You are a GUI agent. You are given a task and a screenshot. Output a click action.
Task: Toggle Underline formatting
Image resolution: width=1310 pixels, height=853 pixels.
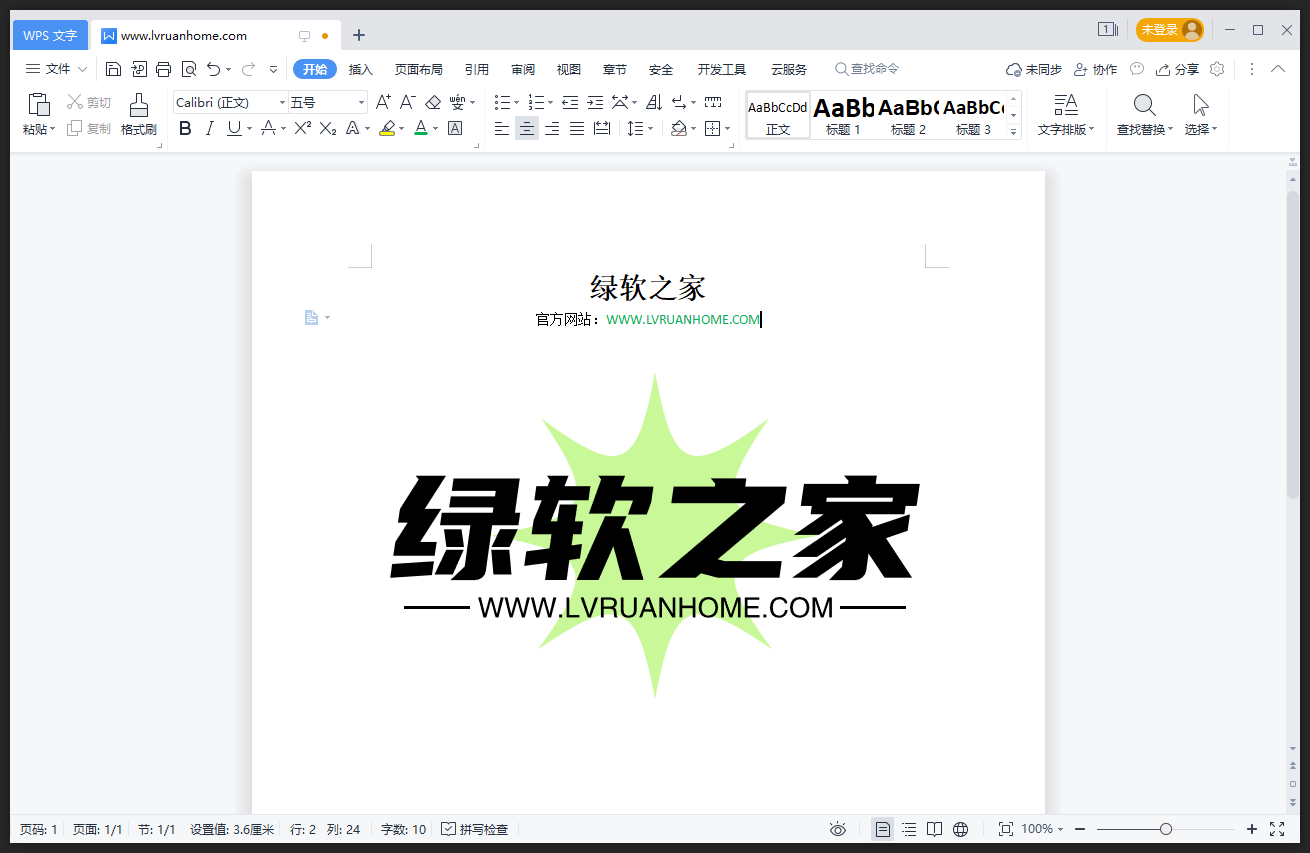233,128
